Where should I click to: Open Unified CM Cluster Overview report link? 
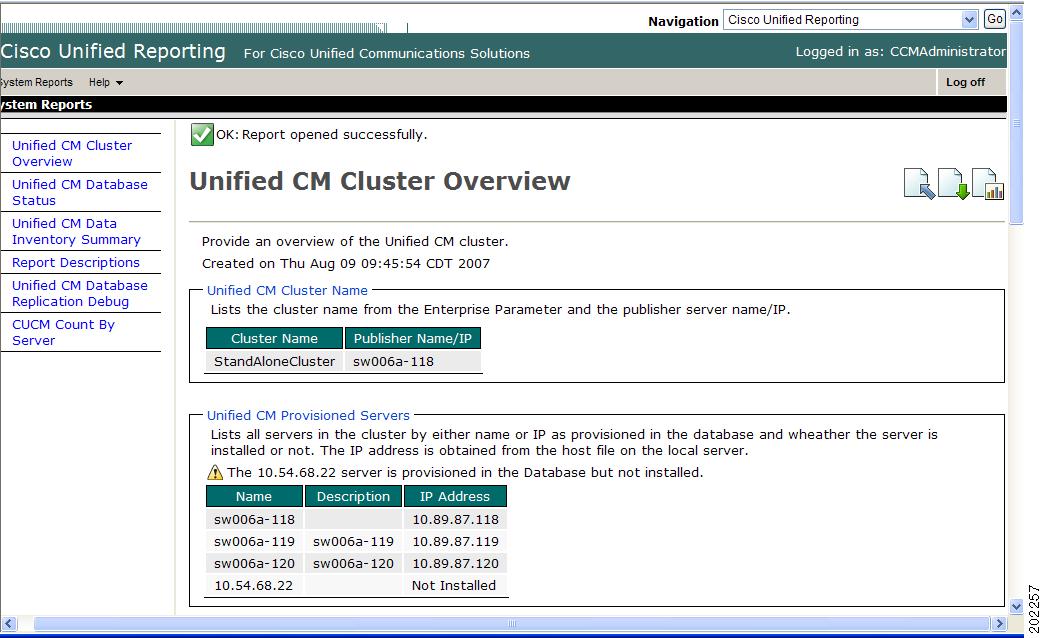pos(72,154)
